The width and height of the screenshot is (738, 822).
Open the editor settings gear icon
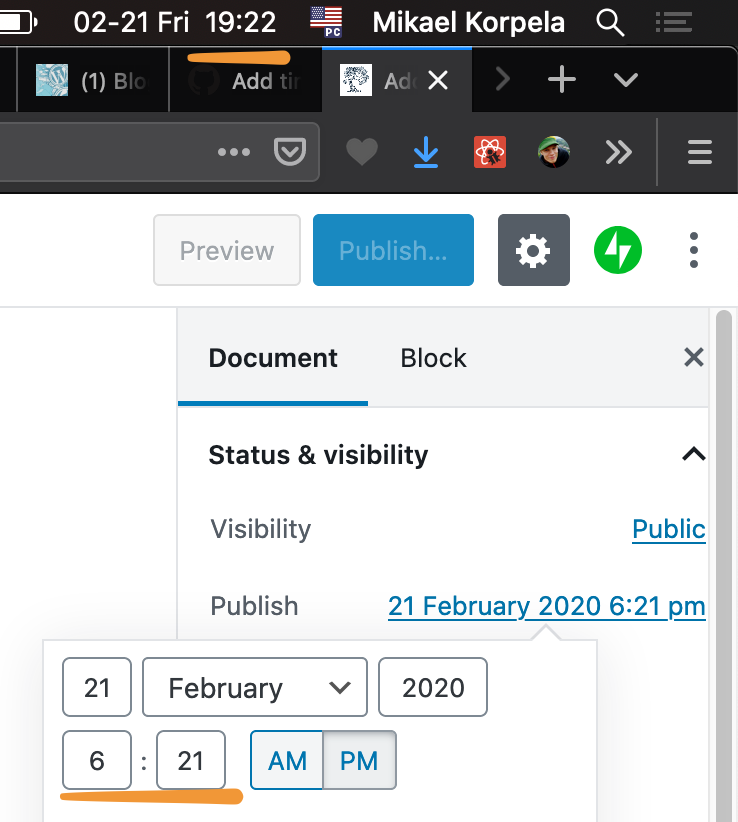(x=533, y=250)
